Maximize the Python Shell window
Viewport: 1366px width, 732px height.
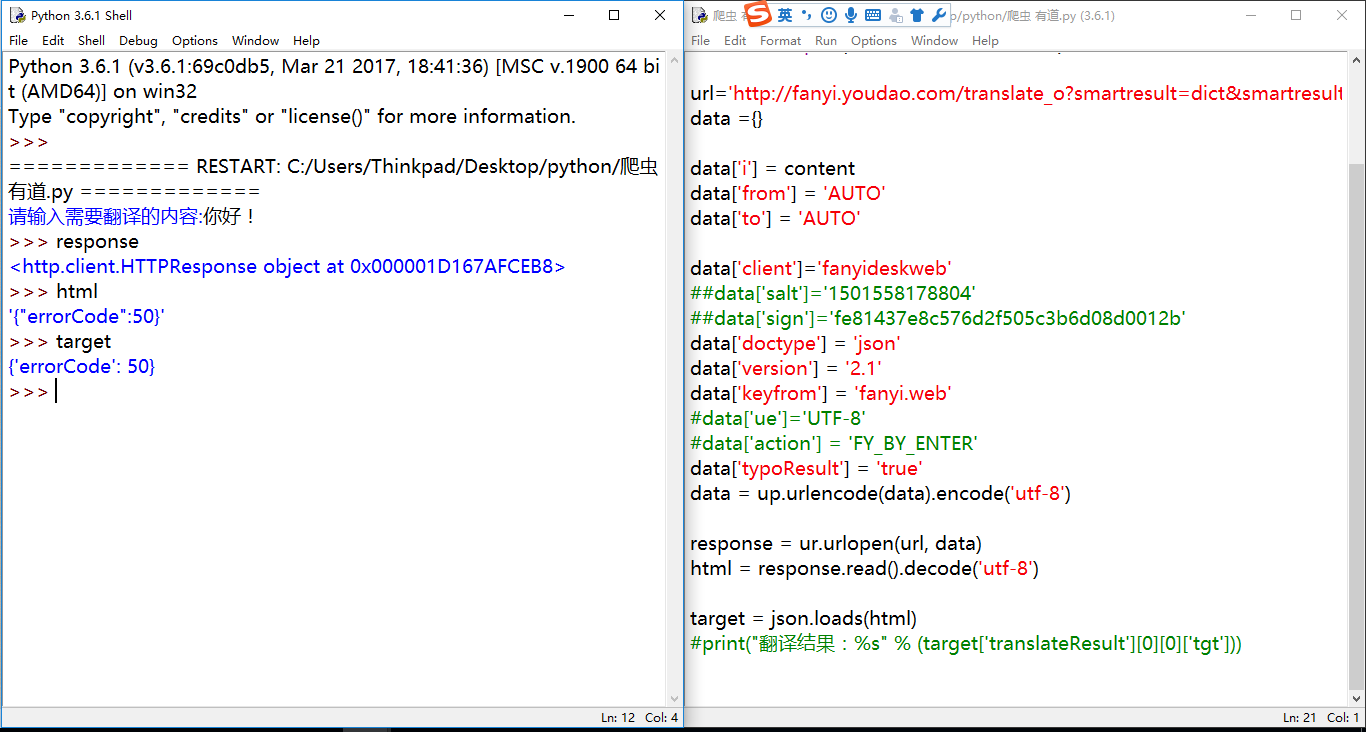point(614,15)
